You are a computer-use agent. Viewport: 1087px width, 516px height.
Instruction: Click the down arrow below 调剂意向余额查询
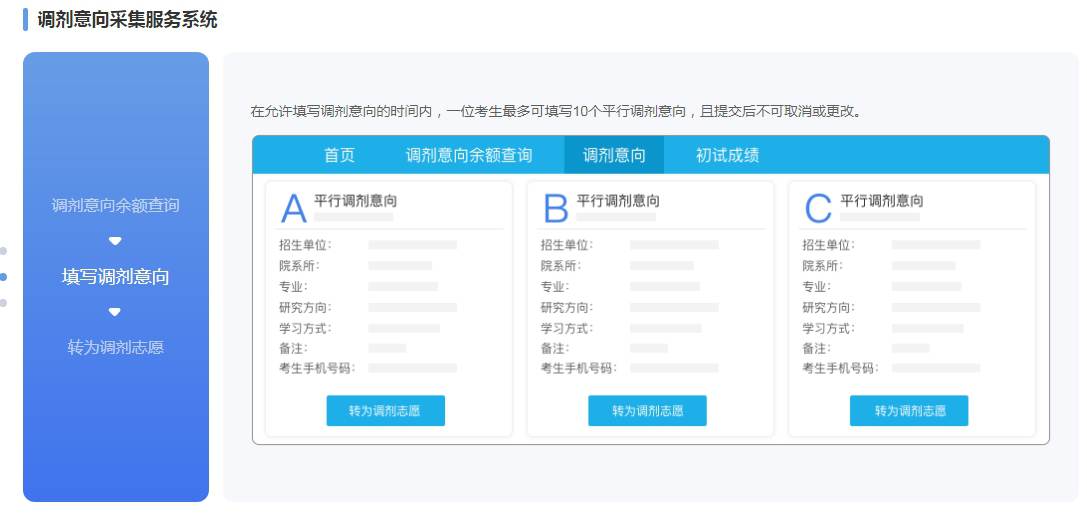(115, 241)
